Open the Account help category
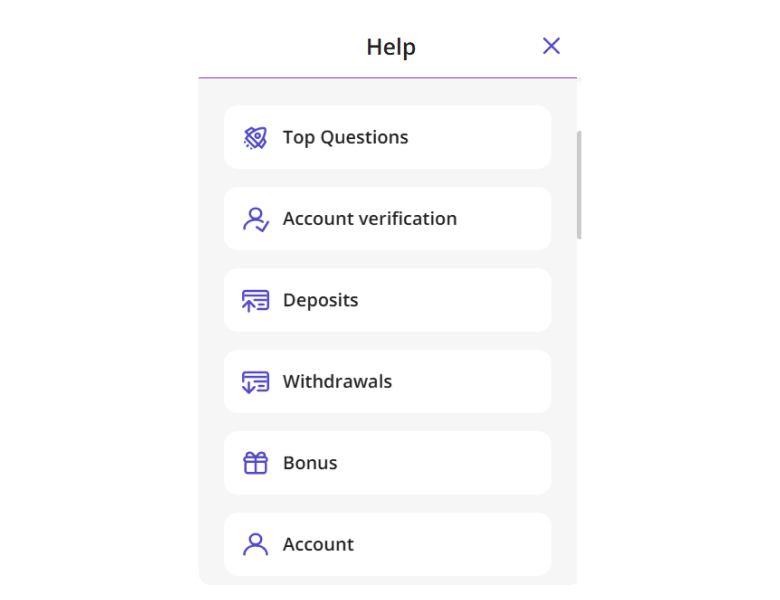This screenshot has width=780, height=600. click(388, 544)
